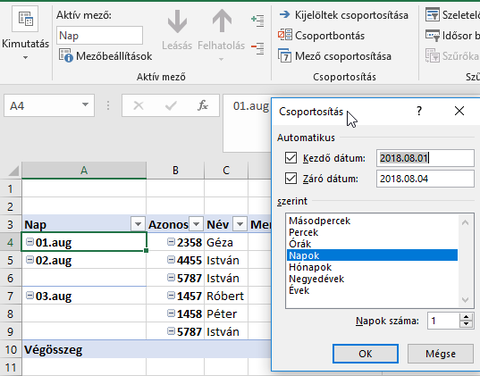Image resolution: width=480 pixels, height=376 pixels.
Task: Open the Nap column filter dropdown
Action: click(138, 224)
